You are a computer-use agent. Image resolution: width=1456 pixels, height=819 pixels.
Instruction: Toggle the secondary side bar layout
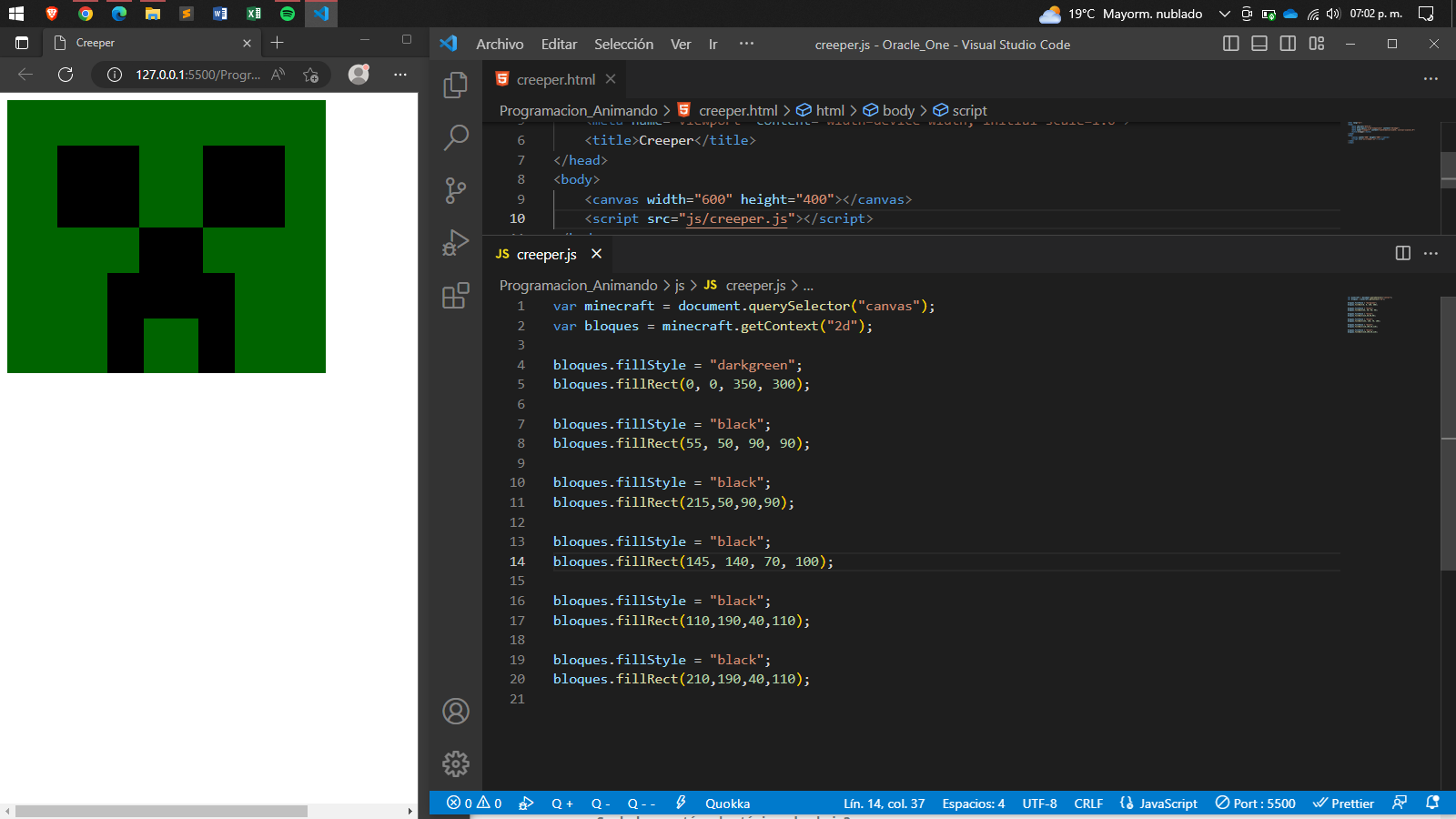pos(1288,44)
